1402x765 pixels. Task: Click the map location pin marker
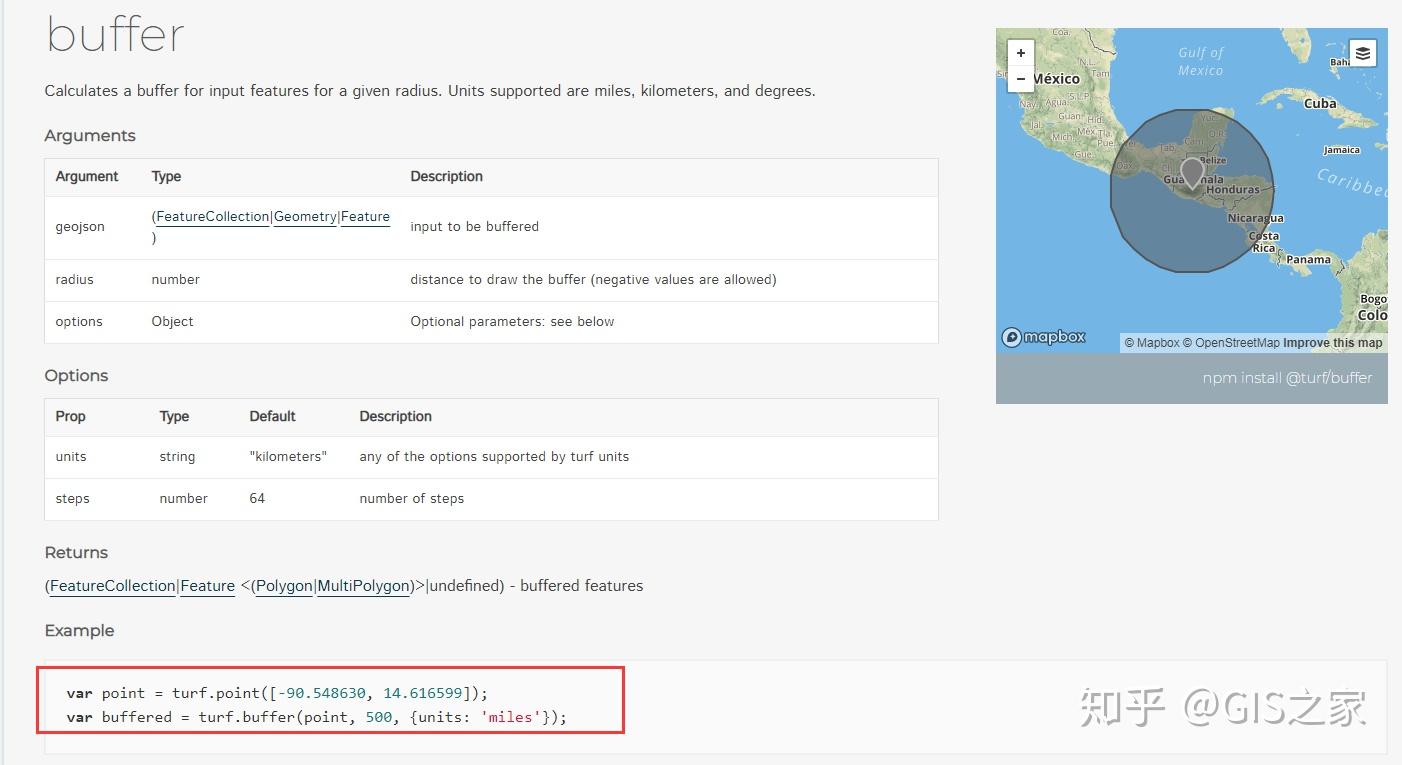[x=1191, y=173]
